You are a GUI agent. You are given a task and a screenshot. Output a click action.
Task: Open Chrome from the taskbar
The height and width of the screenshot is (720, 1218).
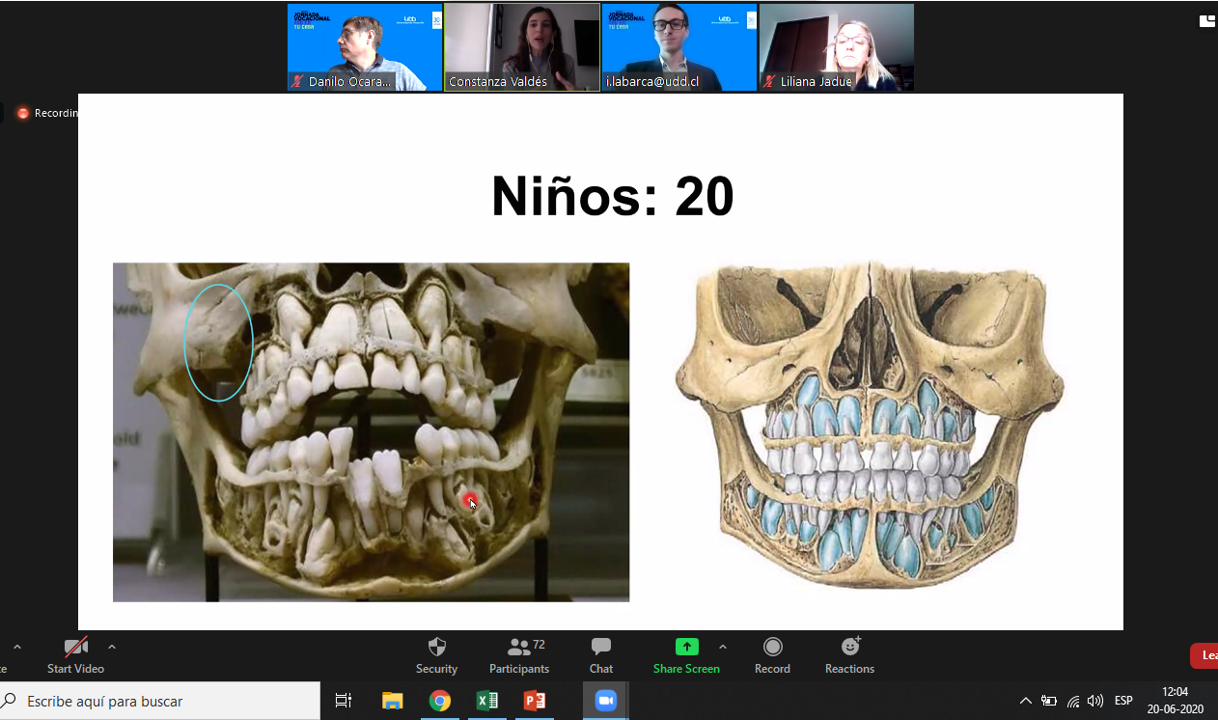coord(439,701)
